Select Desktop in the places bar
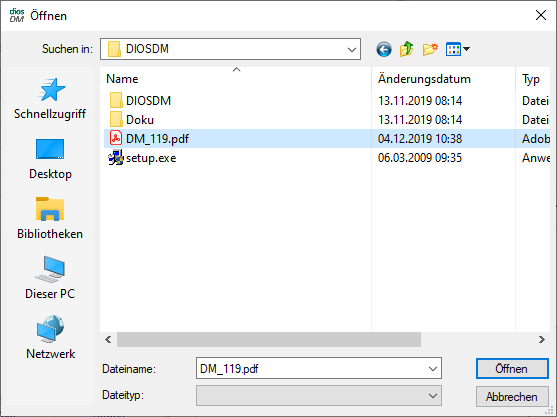The width and height of the screenshot is (557, 417). point(50,159)
